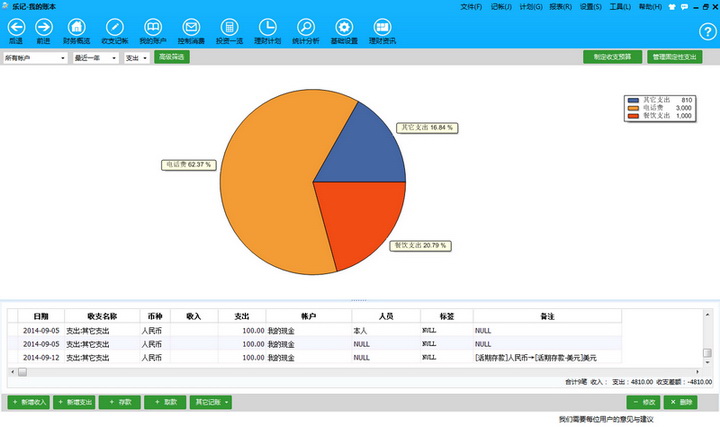Select the row dated 2014-09-12
The height and width of the screenshot is (427, 720).
pyautogui.click(x=315, y=358)
